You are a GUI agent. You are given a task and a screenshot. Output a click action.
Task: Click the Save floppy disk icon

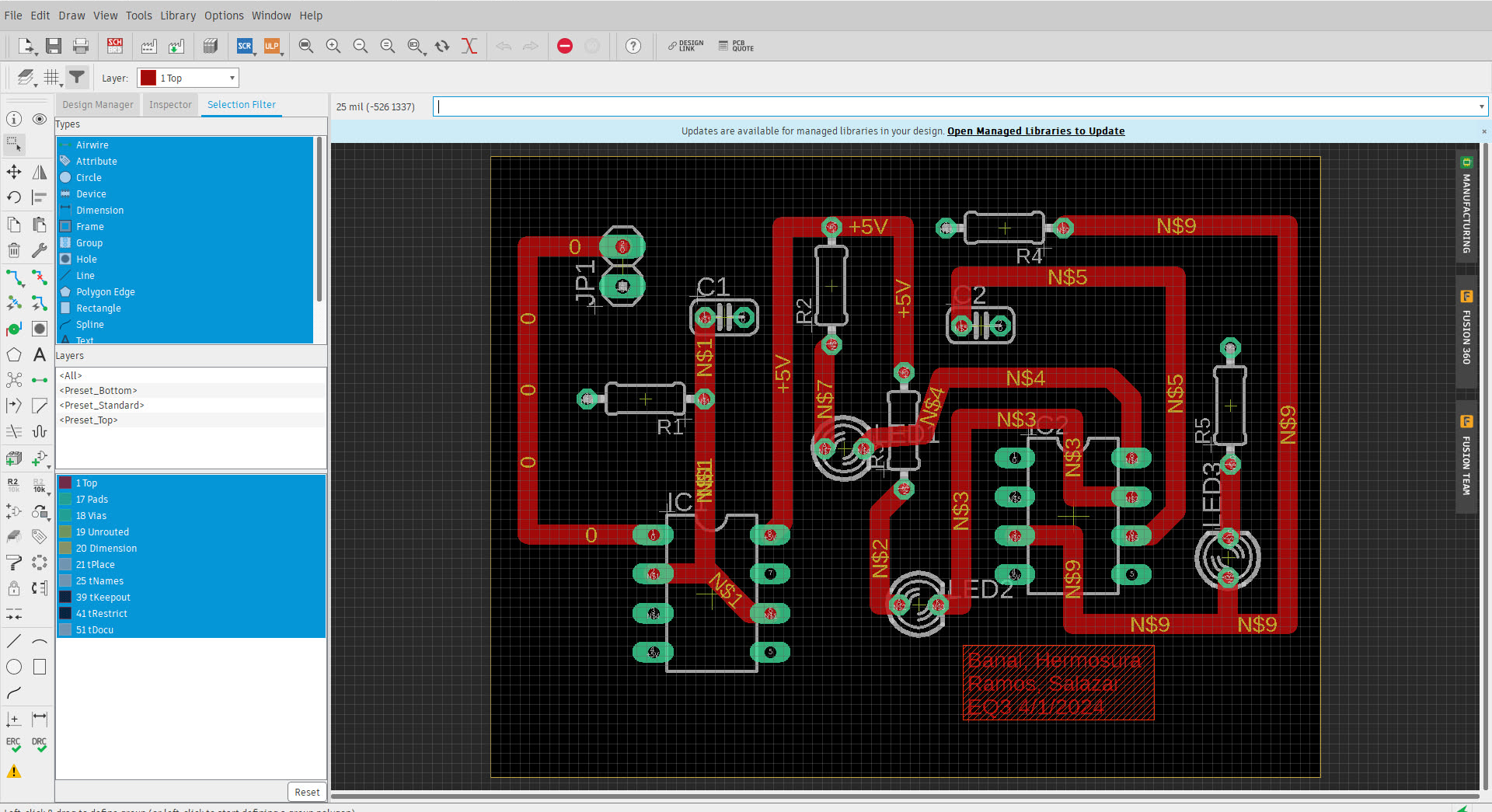pyautogui.click(x=54, y=46)
